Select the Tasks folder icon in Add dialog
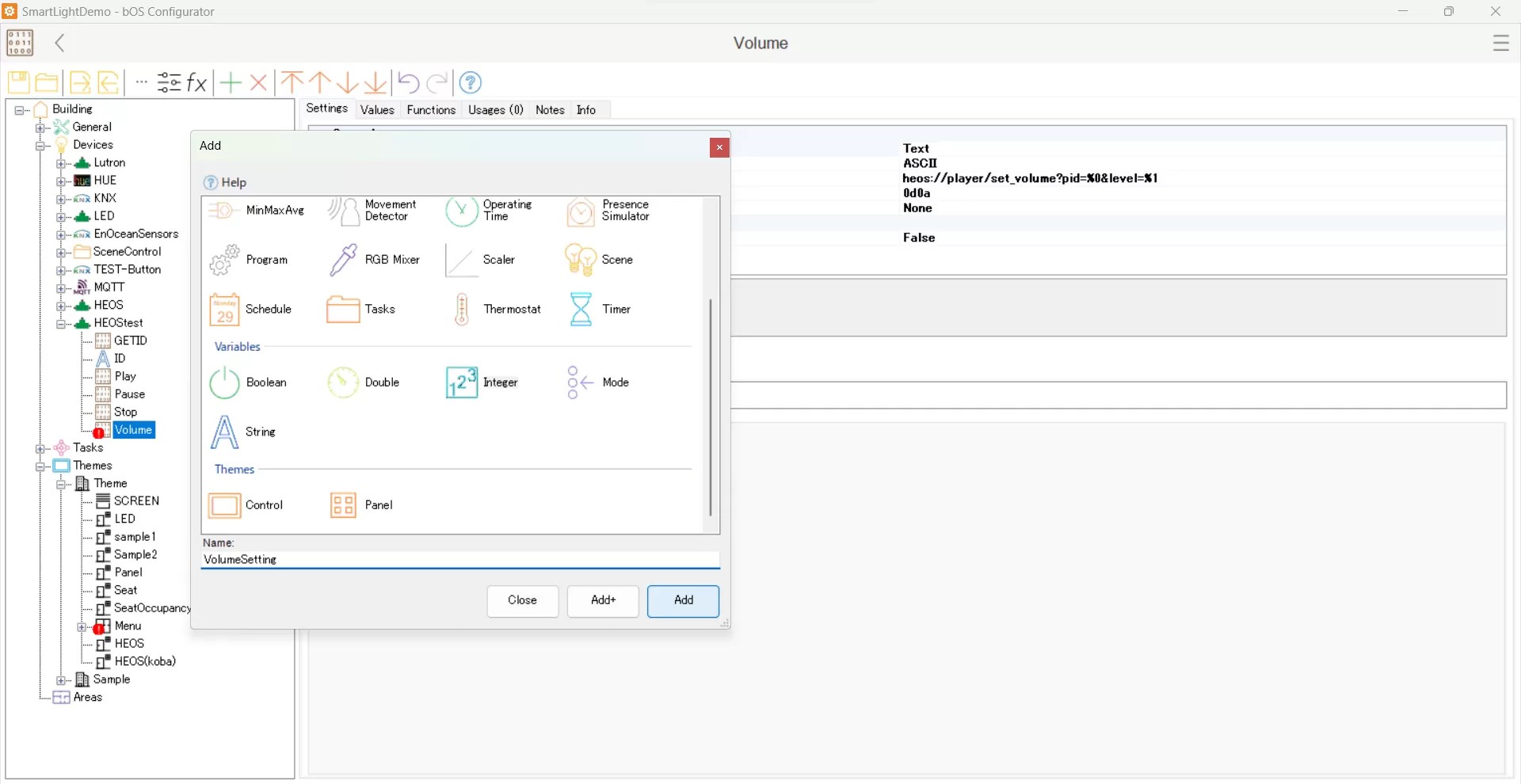Image resolution: width=1521 pixels, height=784 pixels. [343, 310]
